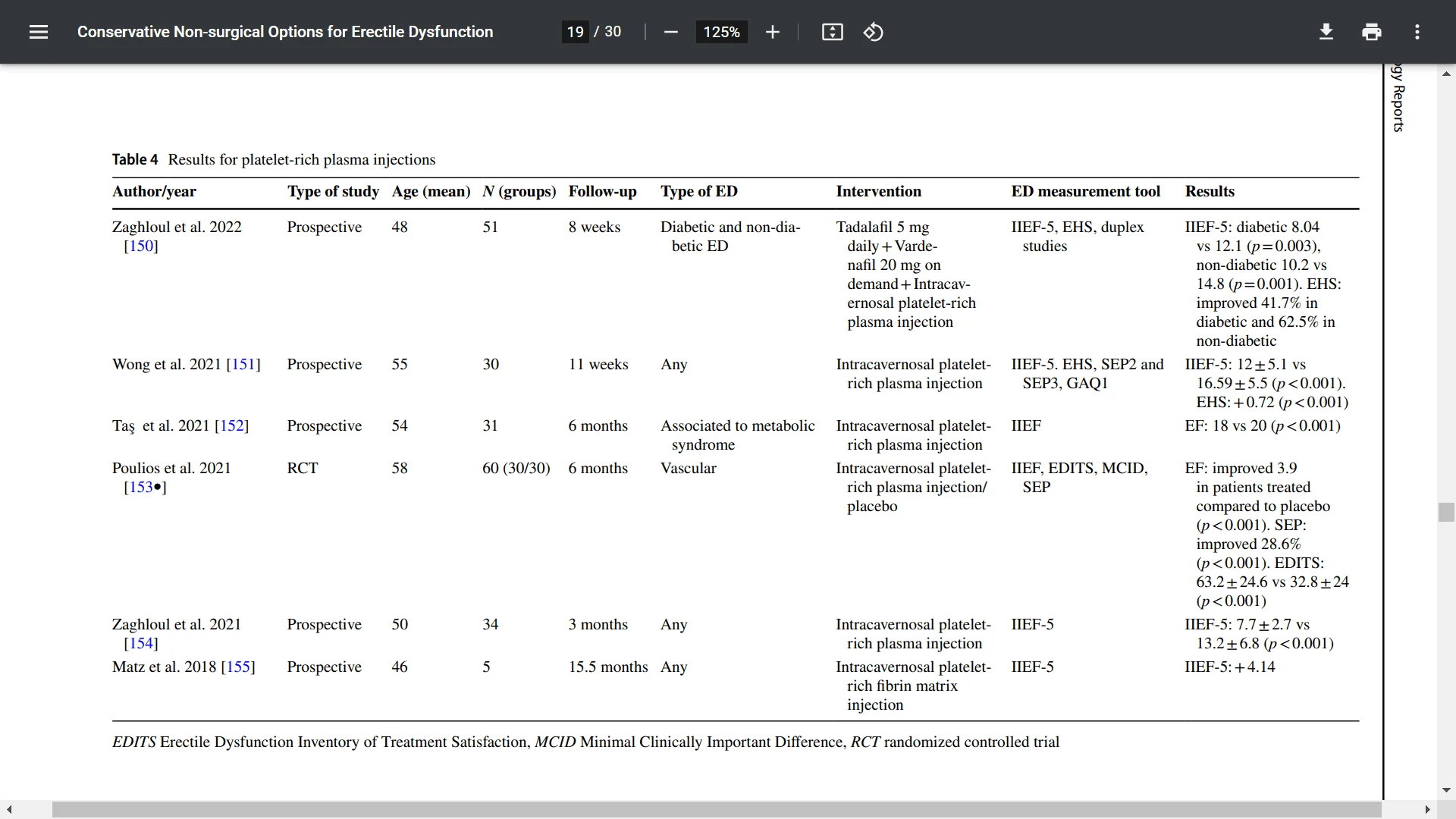Edit the 125% zoom level field
Viewport: 1456px width, 819px height.
[x=721, y=32]
